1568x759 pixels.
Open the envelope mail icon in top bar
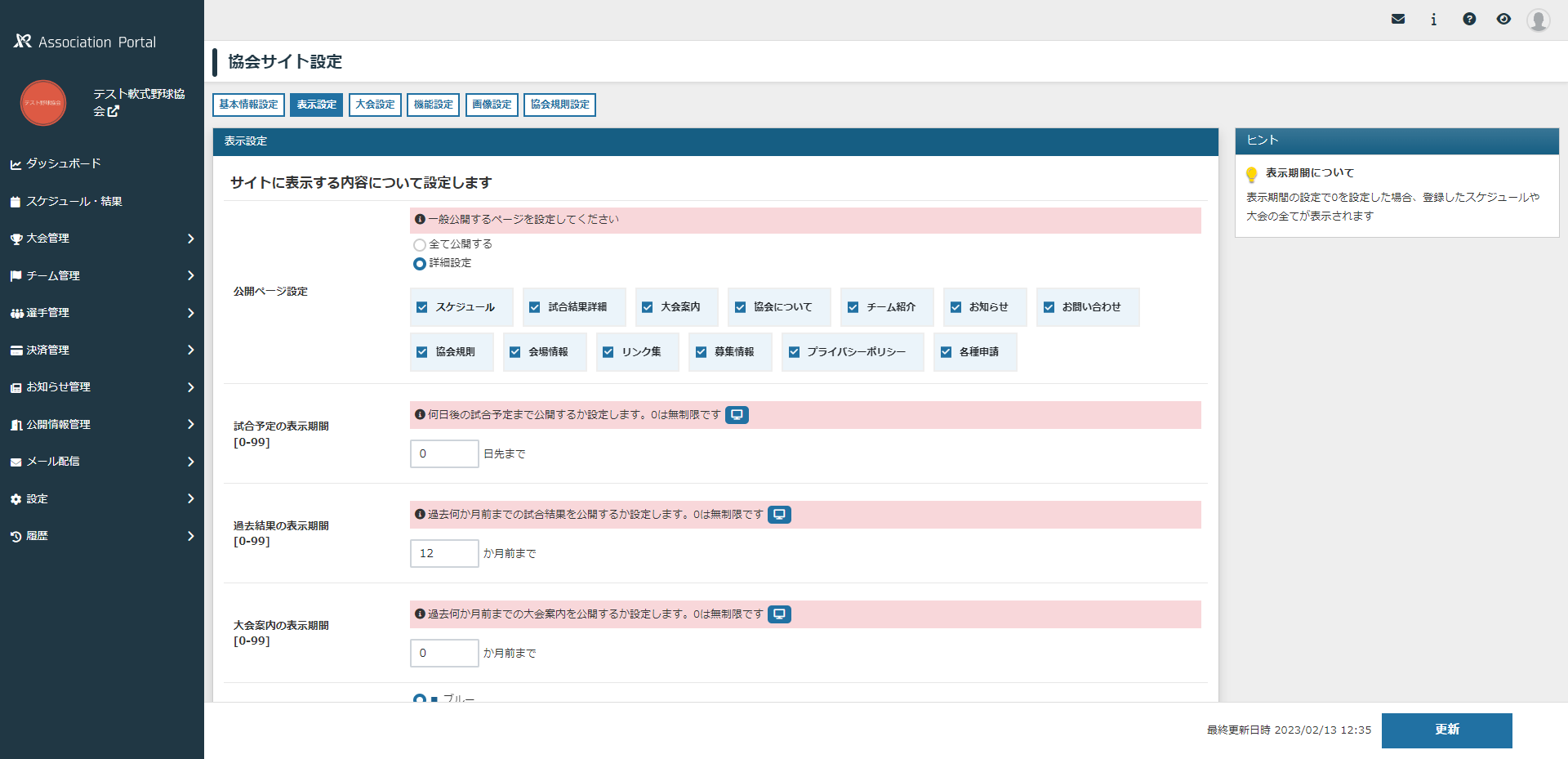tap(1398, 19)
